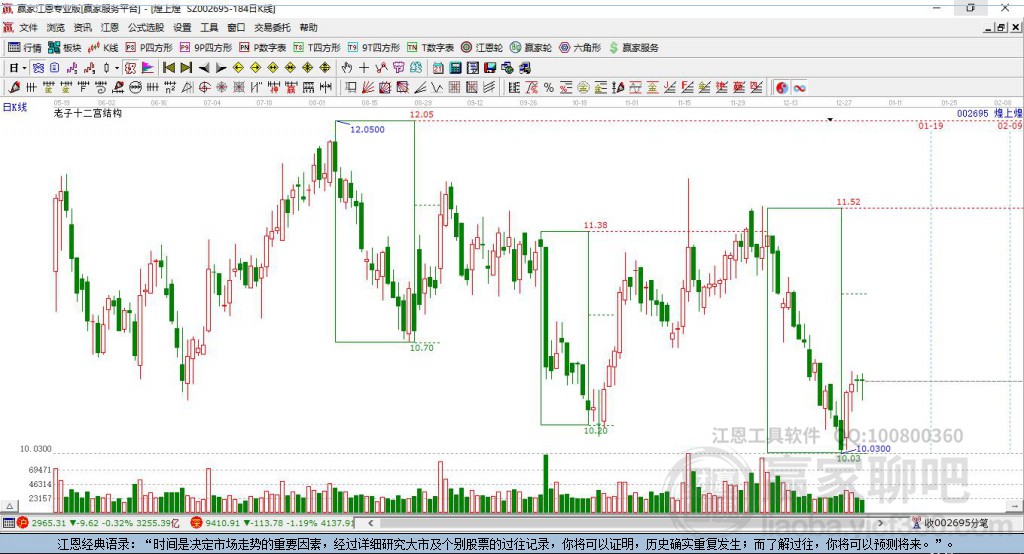Screen dimensions: 1024x554
Task: Open the 9T四方形 tool
Action: [374, 47]
